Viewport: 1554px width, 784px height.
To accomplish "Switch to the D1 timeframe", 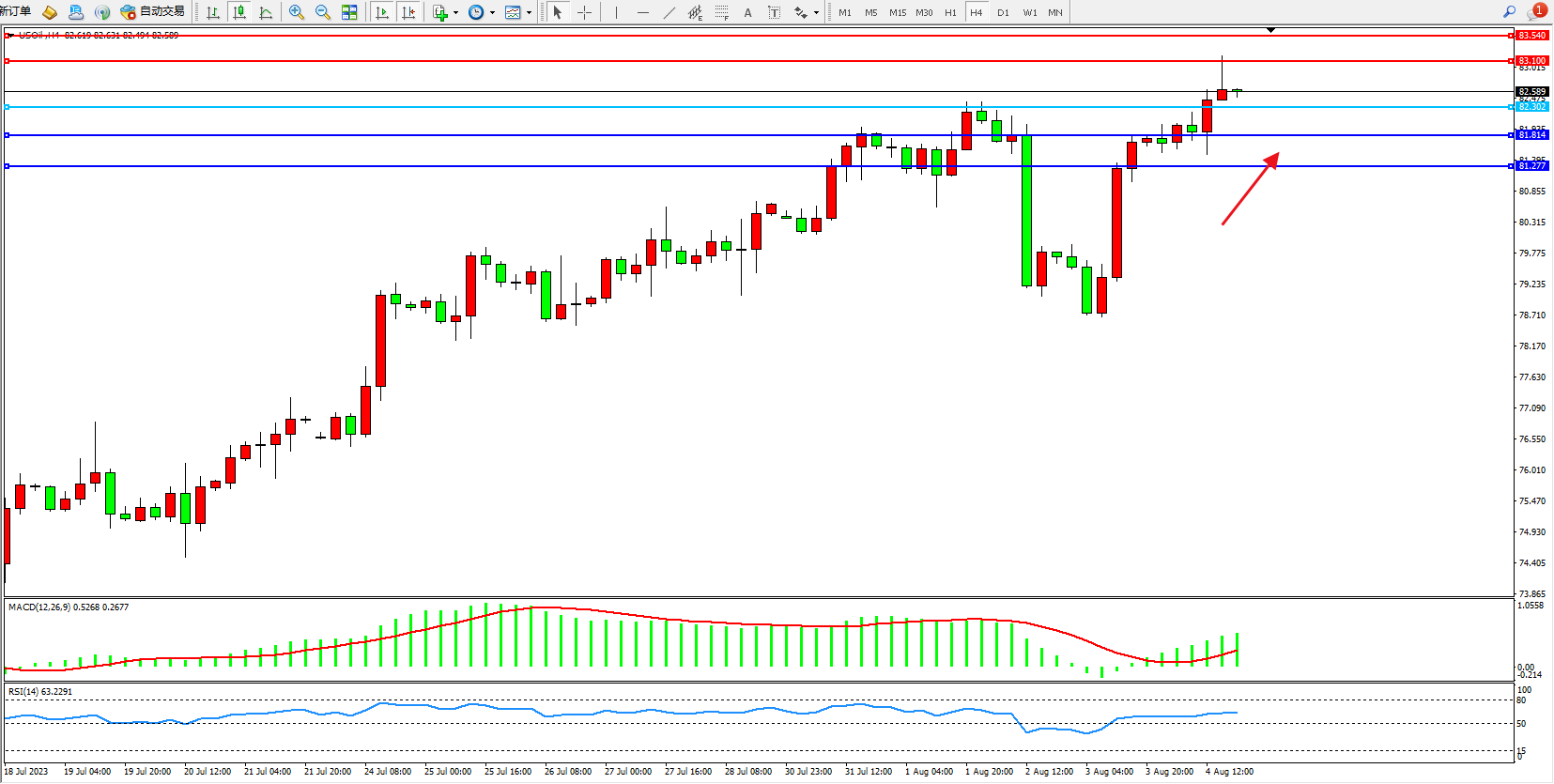I will [x=1003, y=12].
